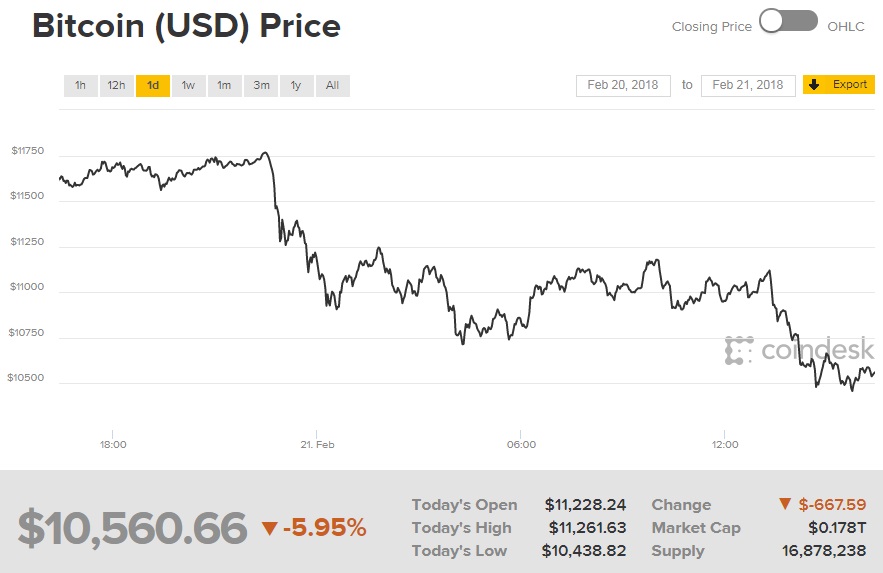Click the download arrow icon on Export
The height and width of the screenshot is (573, 883).
pos(814,85)
